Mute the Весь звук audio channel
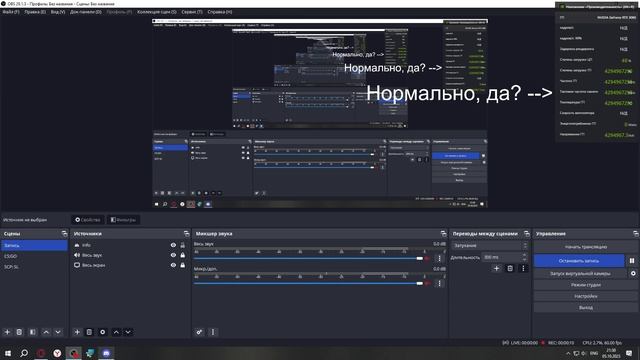Image resolution: width=640 pixels, height=360 pixels. pos(427,258)
